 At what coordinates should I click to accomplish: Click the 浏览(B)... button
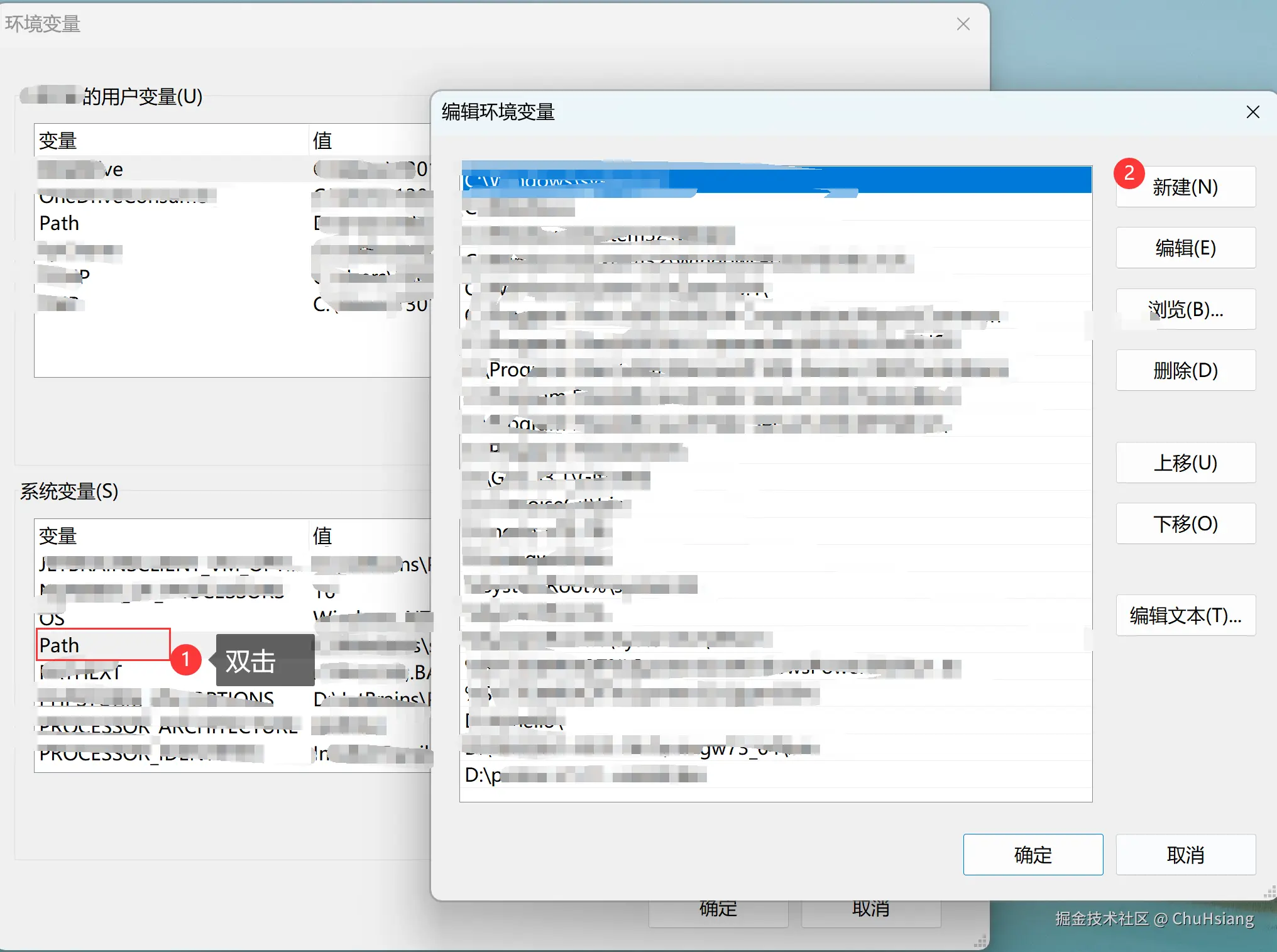1185,309
